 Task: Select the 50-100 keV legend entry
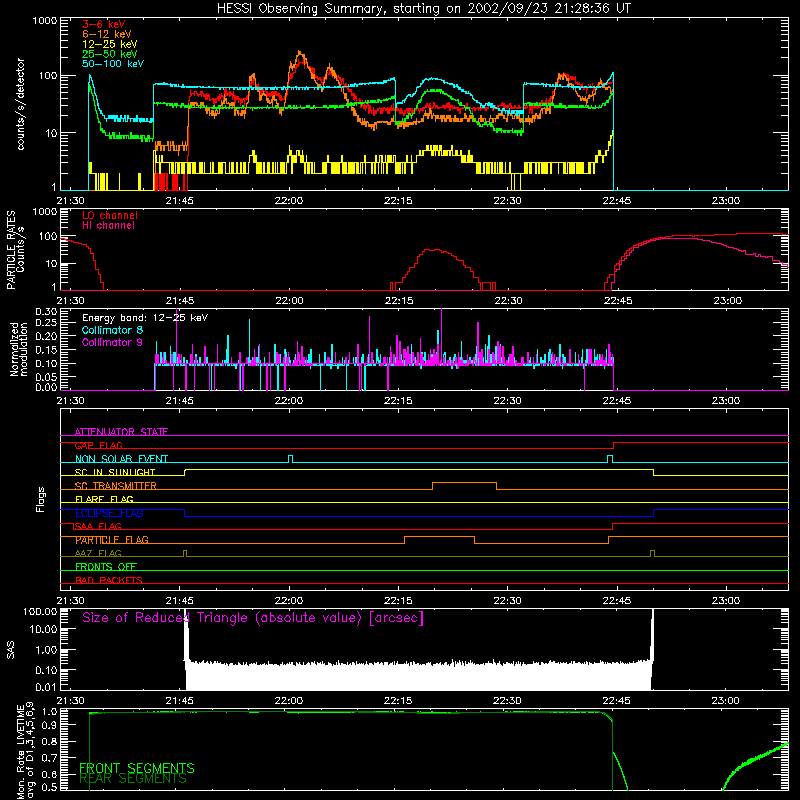(x=112, y=64)
